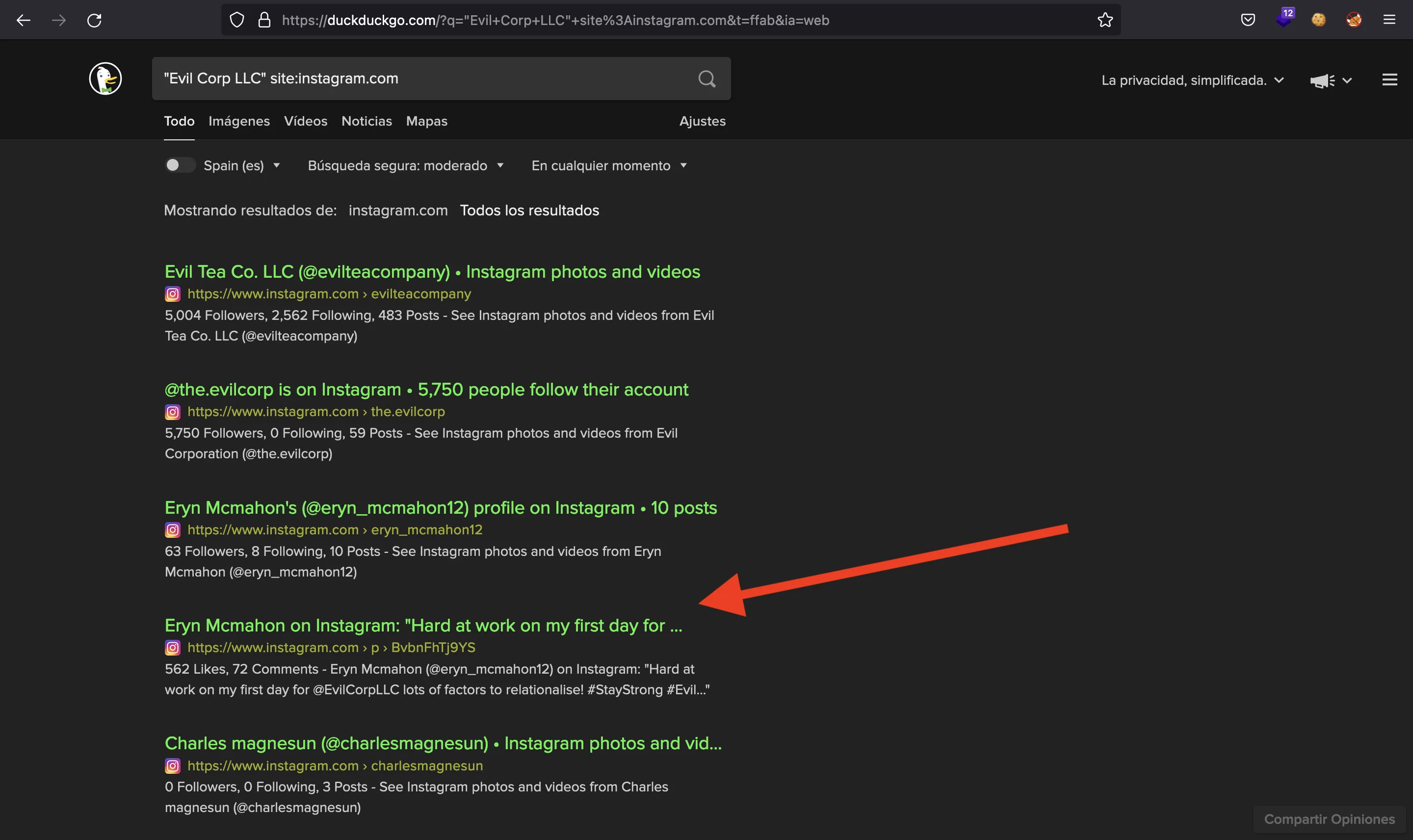Bookmark the page with the star icon
The height and width of the screenshot is (840, 1413).
point(1105,21)
